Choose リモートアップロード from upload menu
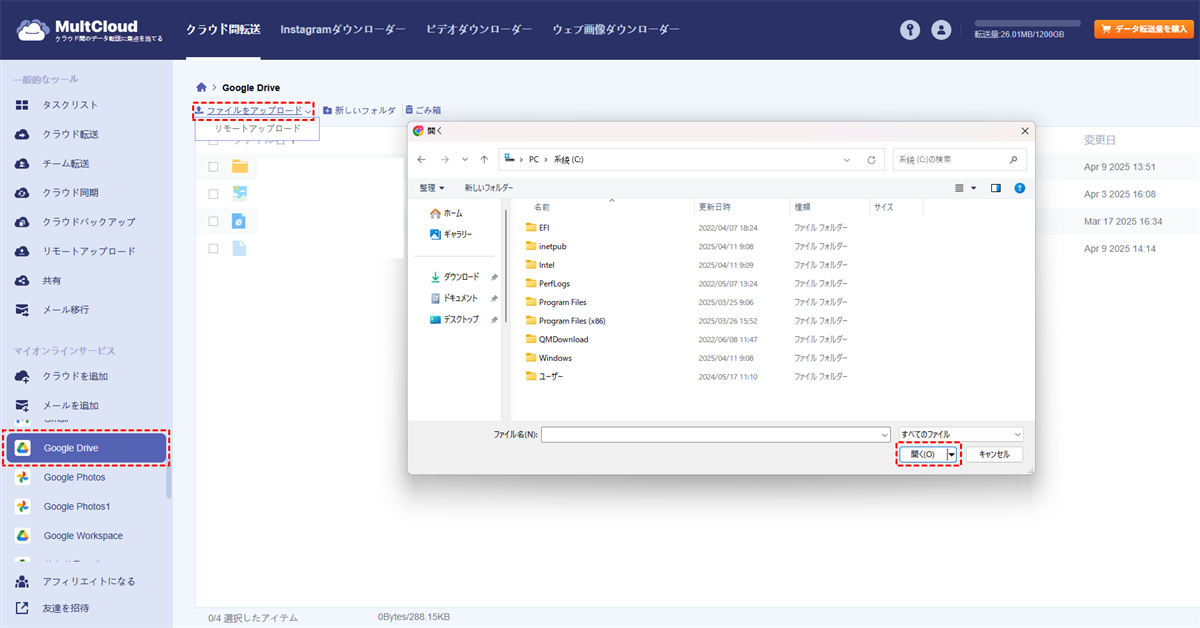The width and height of the screenshot is (1200, 628). click(x=257, y=129)
